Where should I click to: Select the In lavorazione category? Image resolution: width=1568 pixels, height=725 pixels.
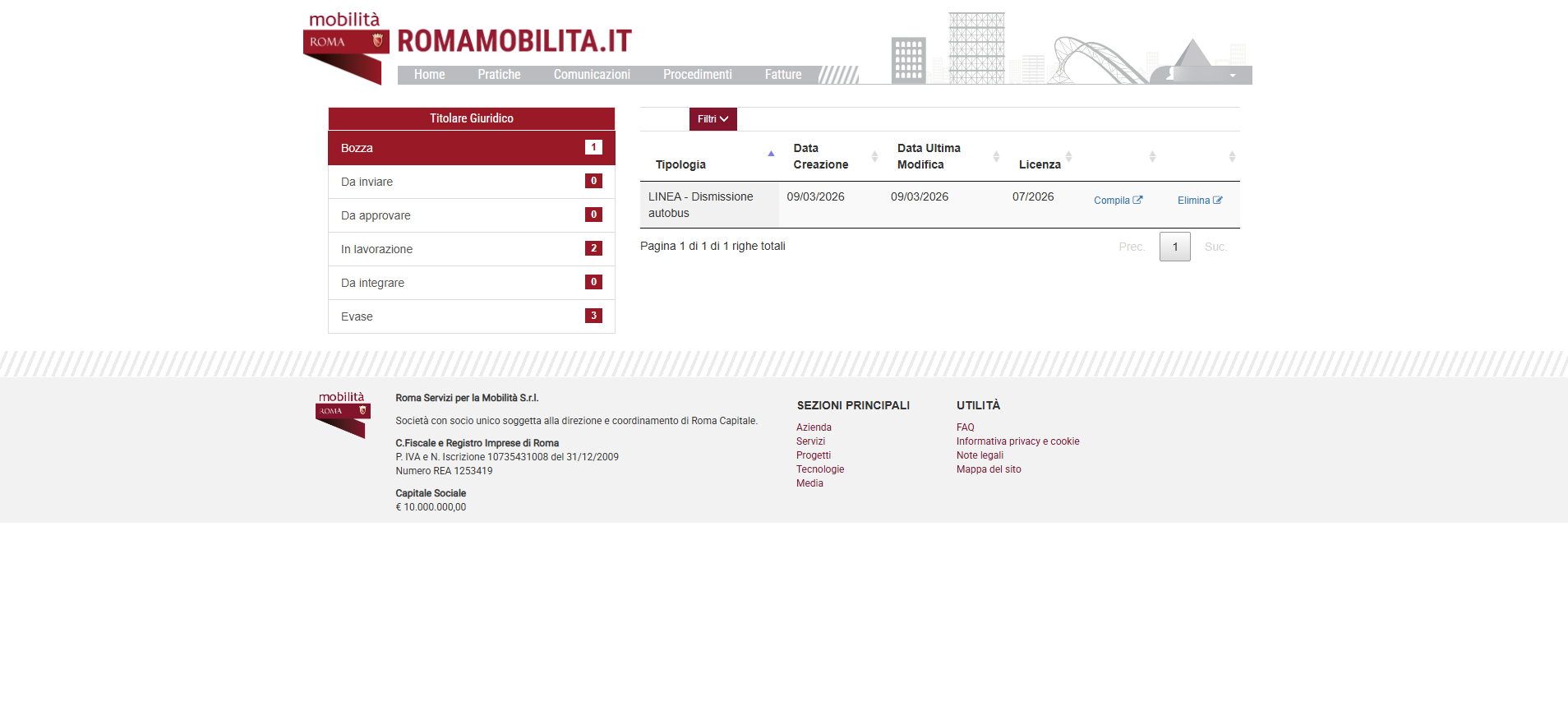[x=377, y=249]
